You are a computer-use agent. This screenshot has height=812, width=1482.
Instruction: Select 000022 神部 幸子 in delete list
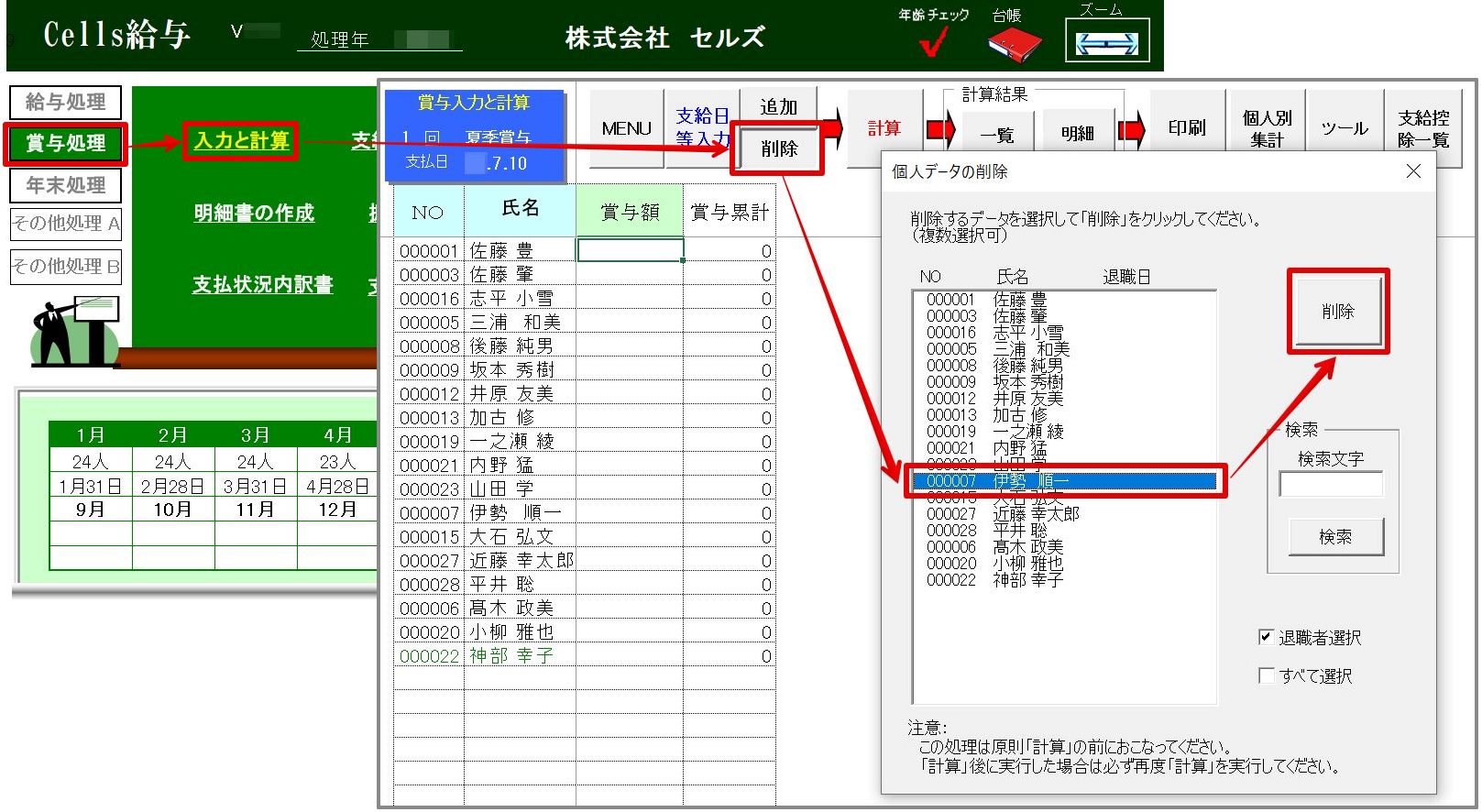pyautogui.click(x=1064, y=580)
